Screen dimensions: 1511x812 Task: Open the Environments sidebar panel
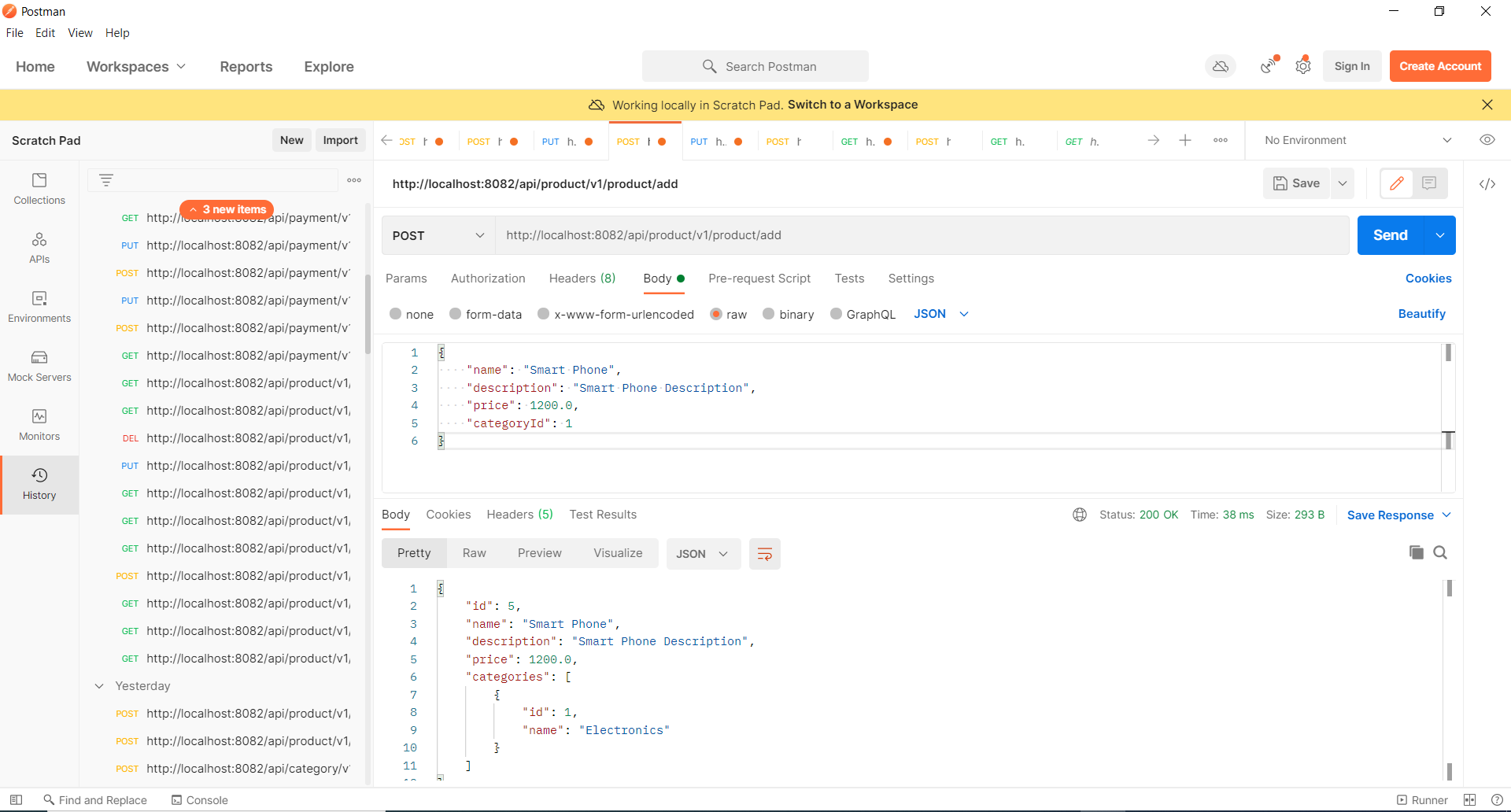(39, 307)
